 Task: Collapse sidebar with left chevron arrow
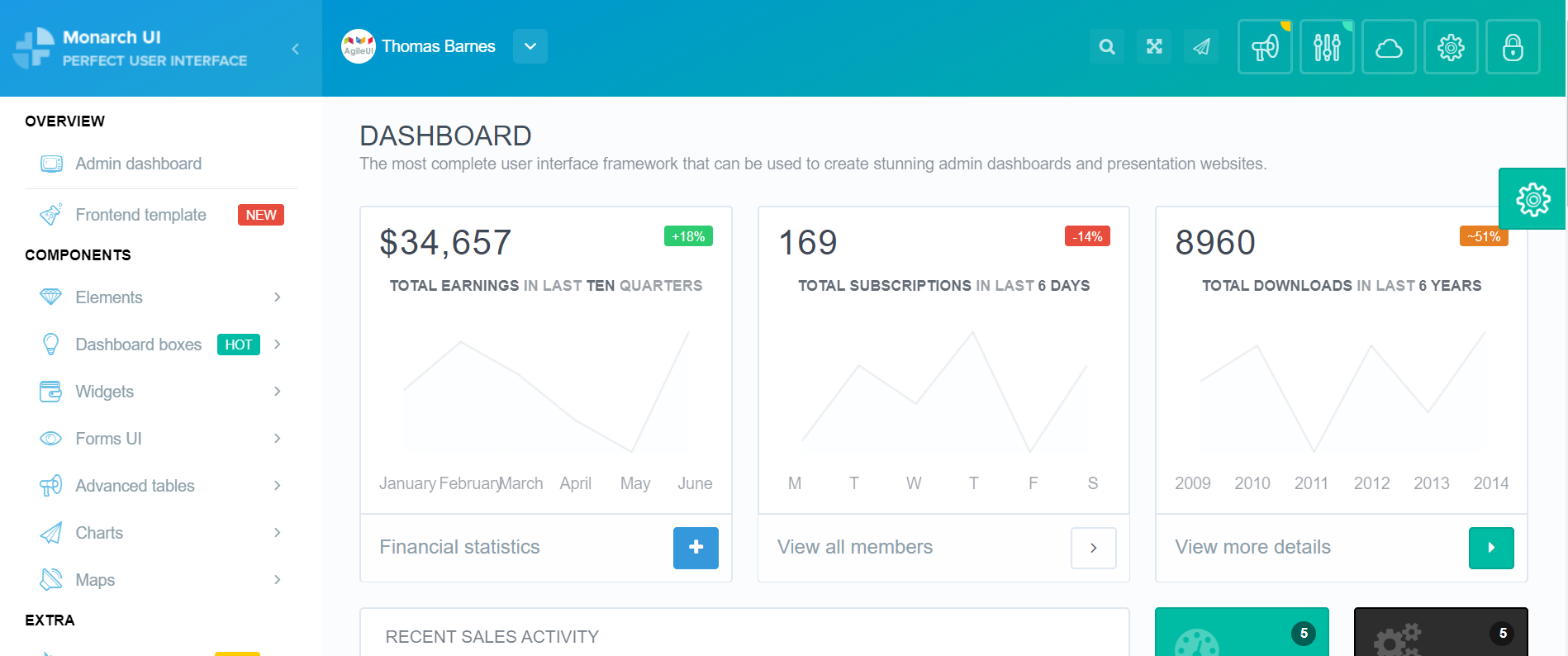pos(296,49)
